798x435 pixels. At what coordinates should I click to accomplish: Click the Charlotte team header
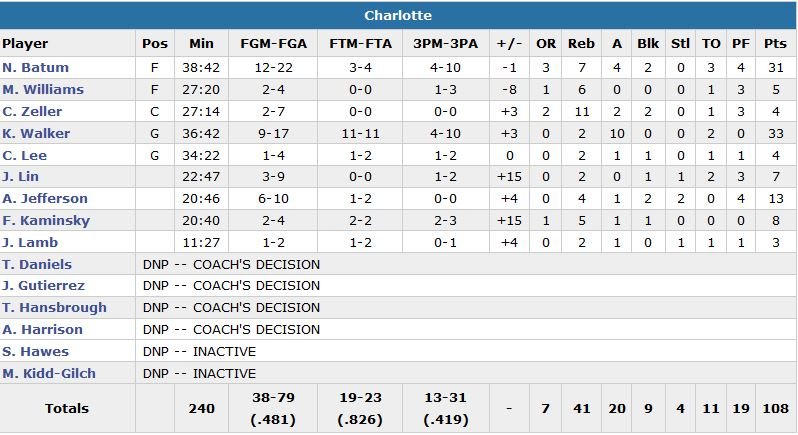pos(398,16)
